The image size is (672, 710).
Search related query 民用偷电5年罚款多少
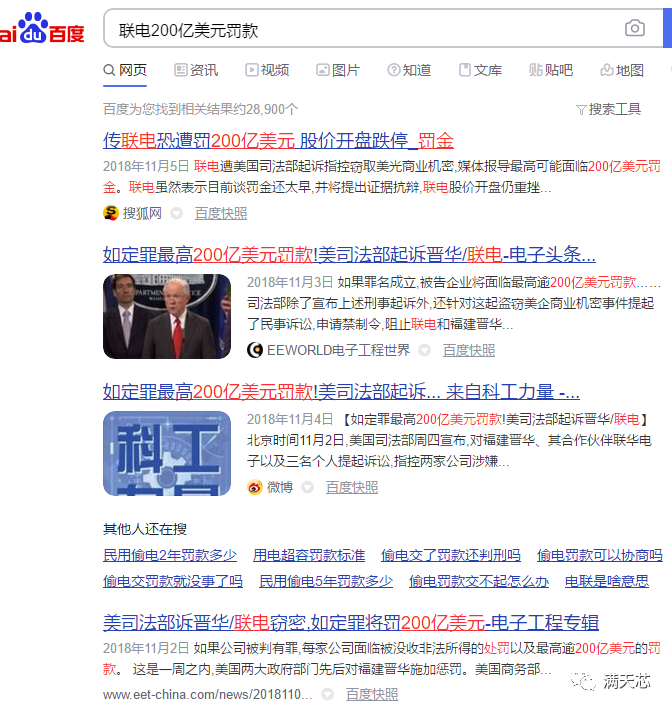[x=326, y=581]
